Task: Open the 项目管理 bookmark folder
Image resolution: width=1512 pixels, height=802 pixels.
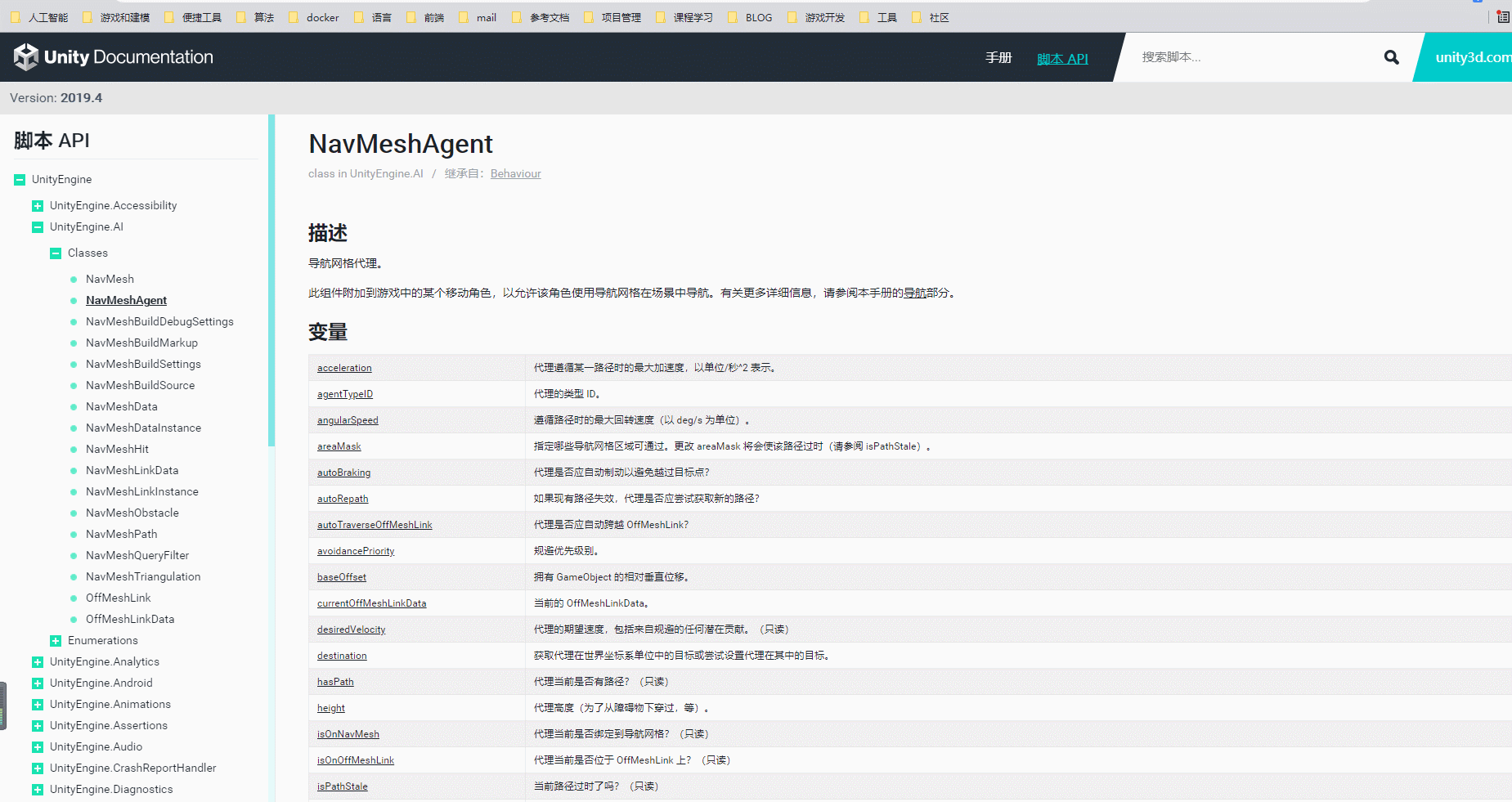Action: (x=612, y=17)
